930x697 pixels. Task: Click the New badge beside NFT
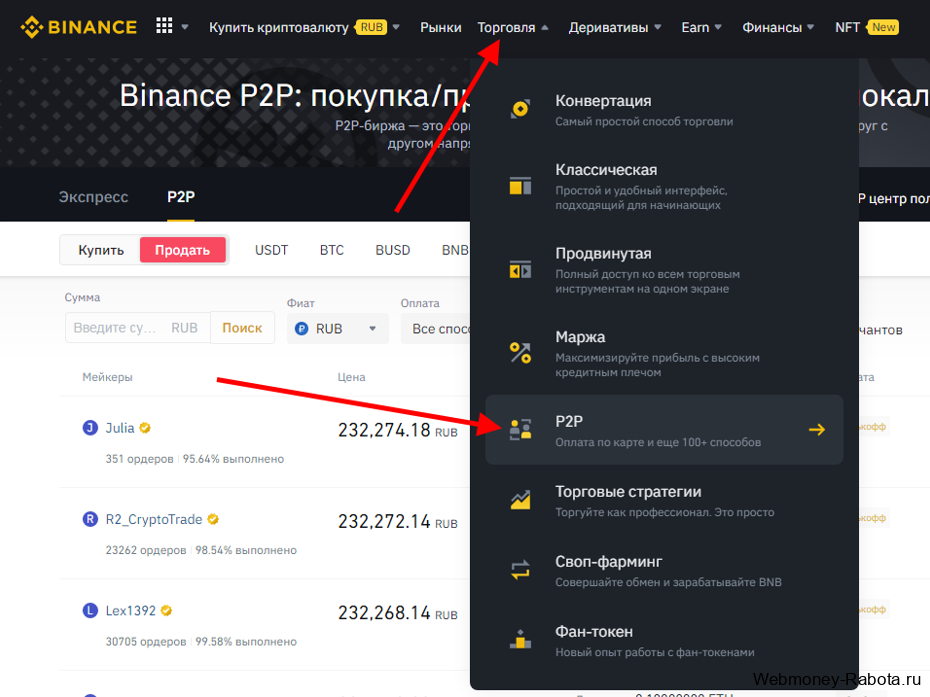[x=883, y=27]
